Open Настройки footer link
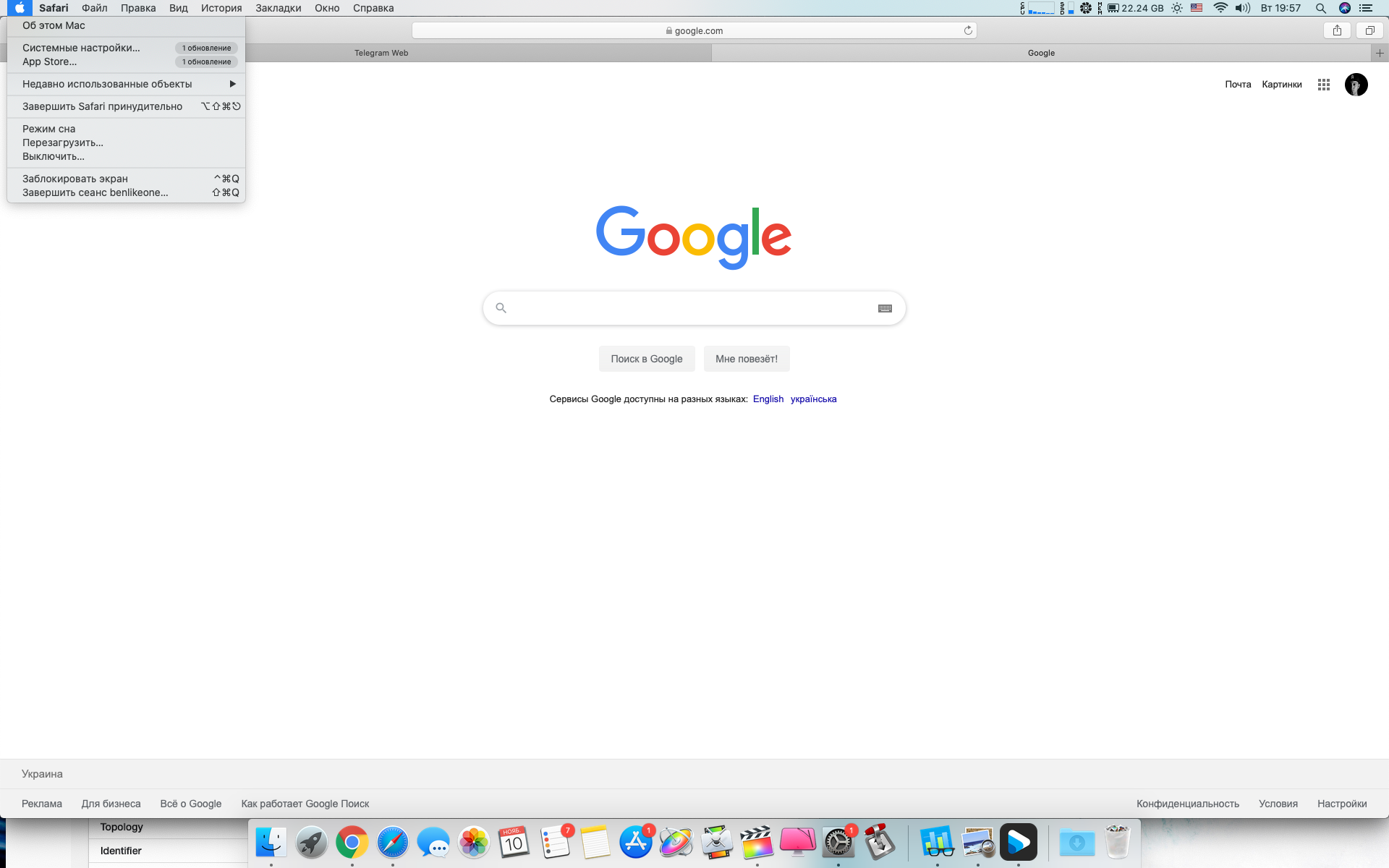The image size is (1389, 868). [1342, 804]
